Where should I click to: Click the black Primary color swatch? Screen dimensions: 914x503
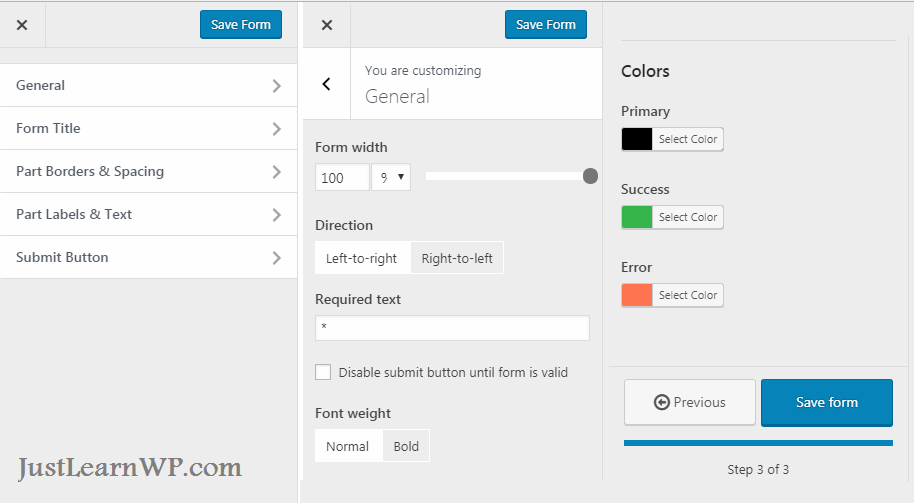(637, 139)
